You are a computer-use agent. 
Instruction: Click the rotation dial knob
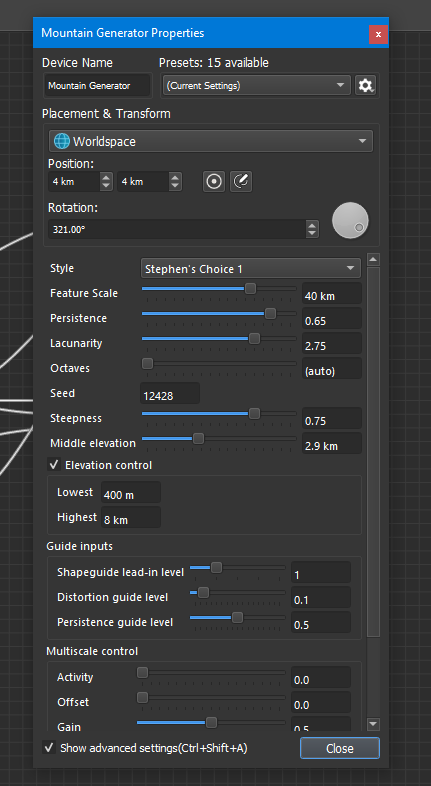(x=350, y=221)
